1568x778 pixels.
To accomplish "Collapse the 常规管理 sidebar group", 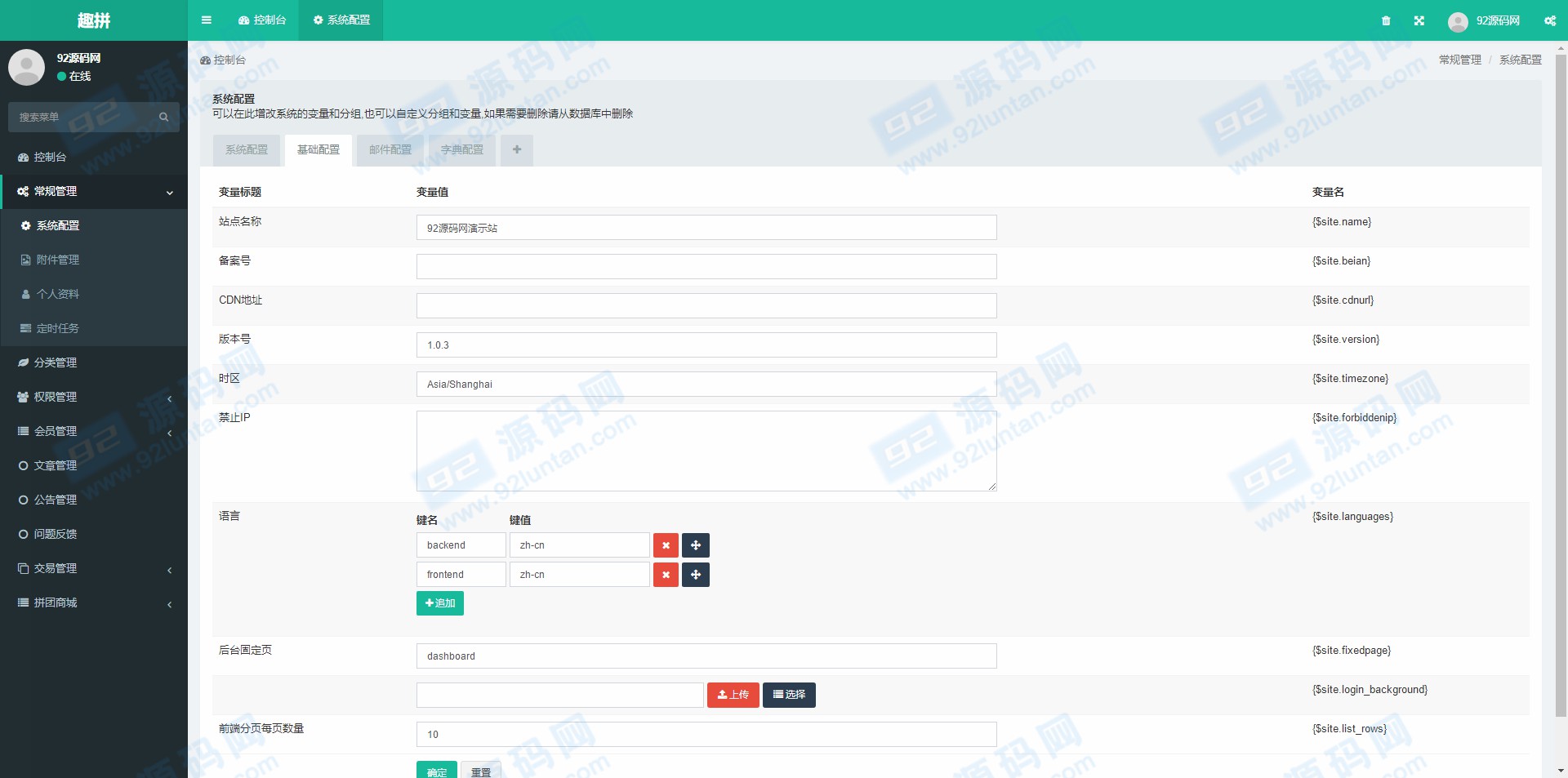I will coord(94,191).
